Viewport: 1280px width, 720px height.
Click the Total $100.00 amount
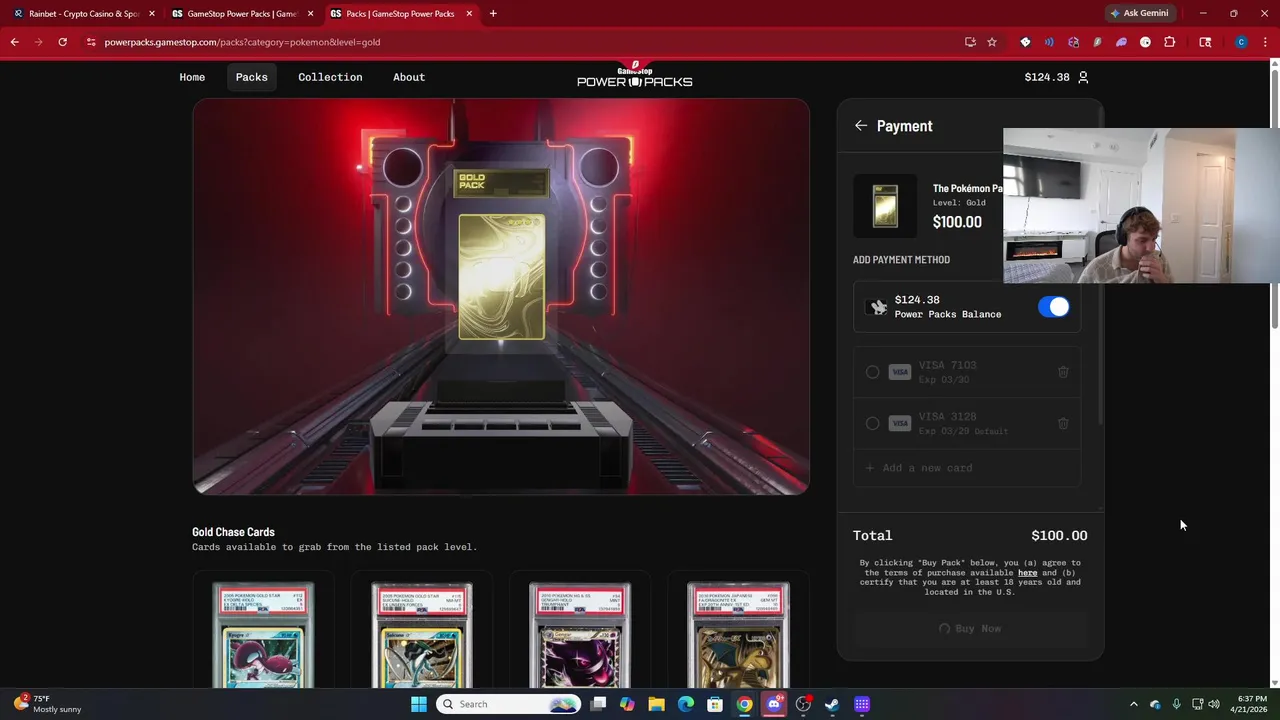(1059, 535)
